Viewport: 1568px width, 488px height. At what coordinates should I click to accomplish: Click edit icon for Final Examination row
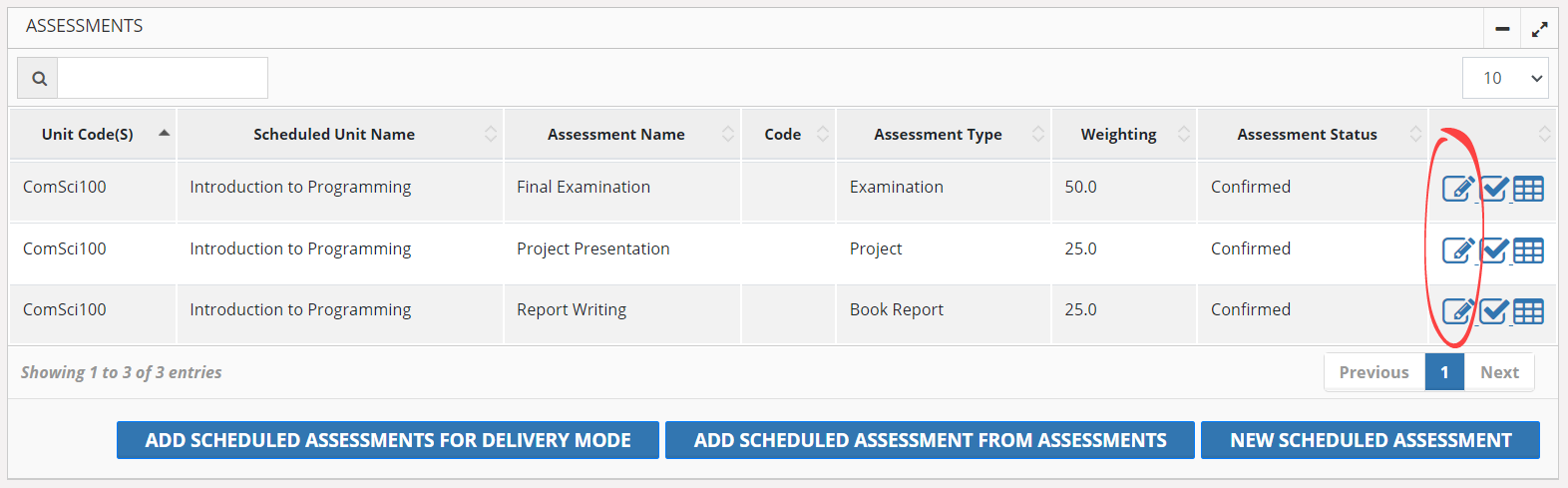(x=1457, y=188)
